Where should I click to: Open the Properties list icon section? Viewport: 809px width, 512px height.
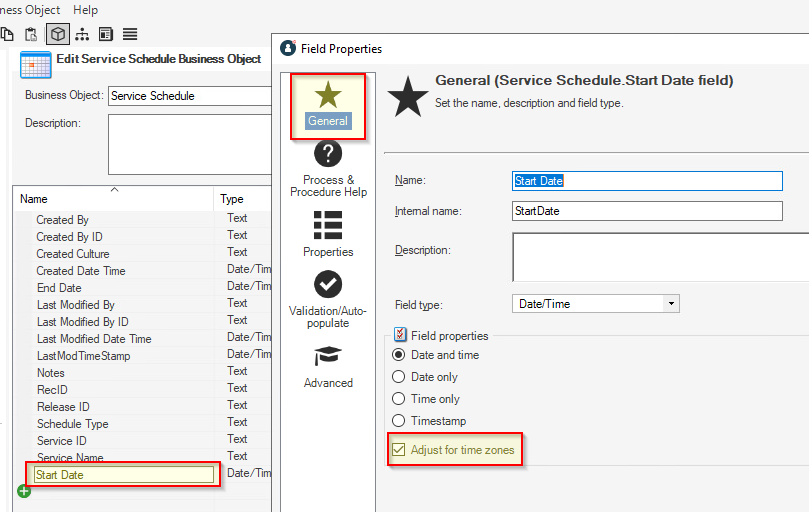328,225
